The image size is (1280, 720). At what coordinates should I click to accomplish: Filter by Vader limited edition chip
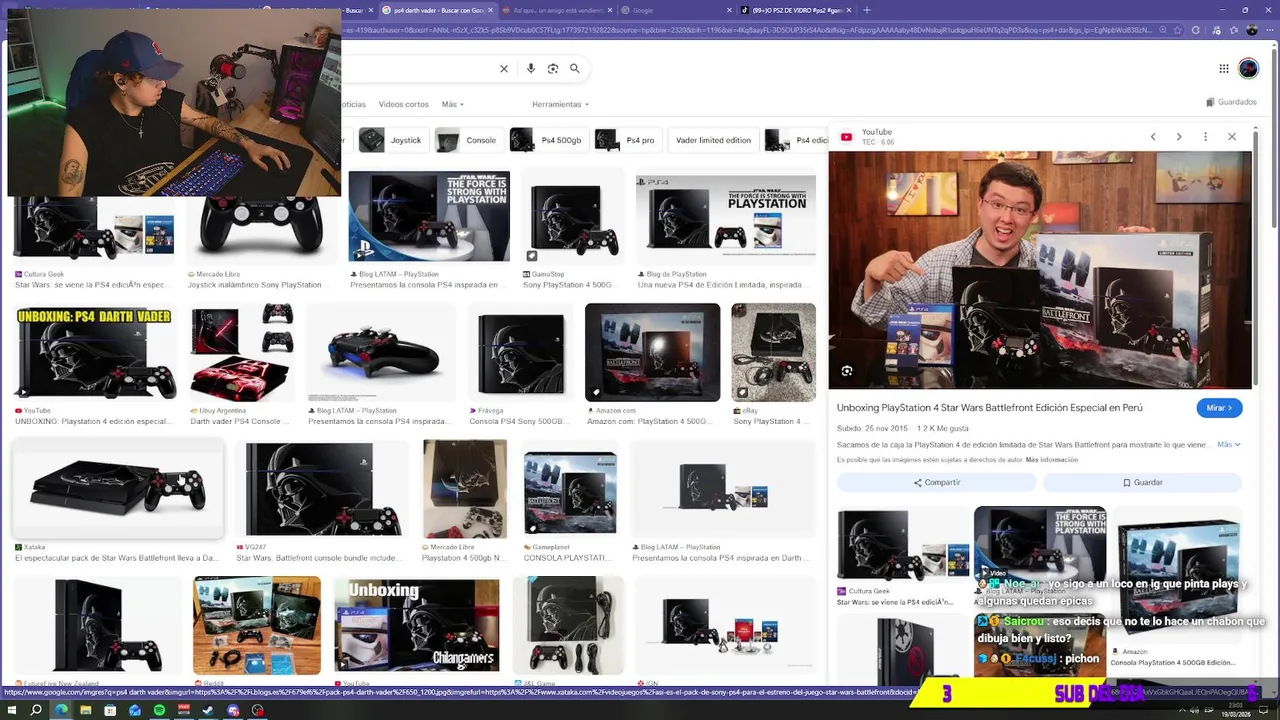coord(713,140)
